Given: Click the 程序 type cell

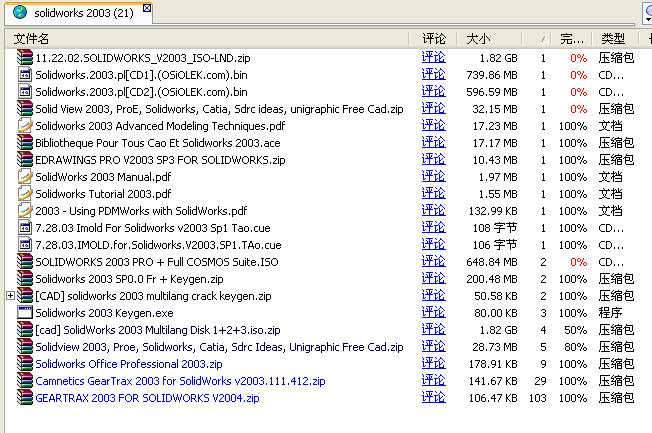Looking at the screenshot, I should pyautogui.click(x=610, y=313).
